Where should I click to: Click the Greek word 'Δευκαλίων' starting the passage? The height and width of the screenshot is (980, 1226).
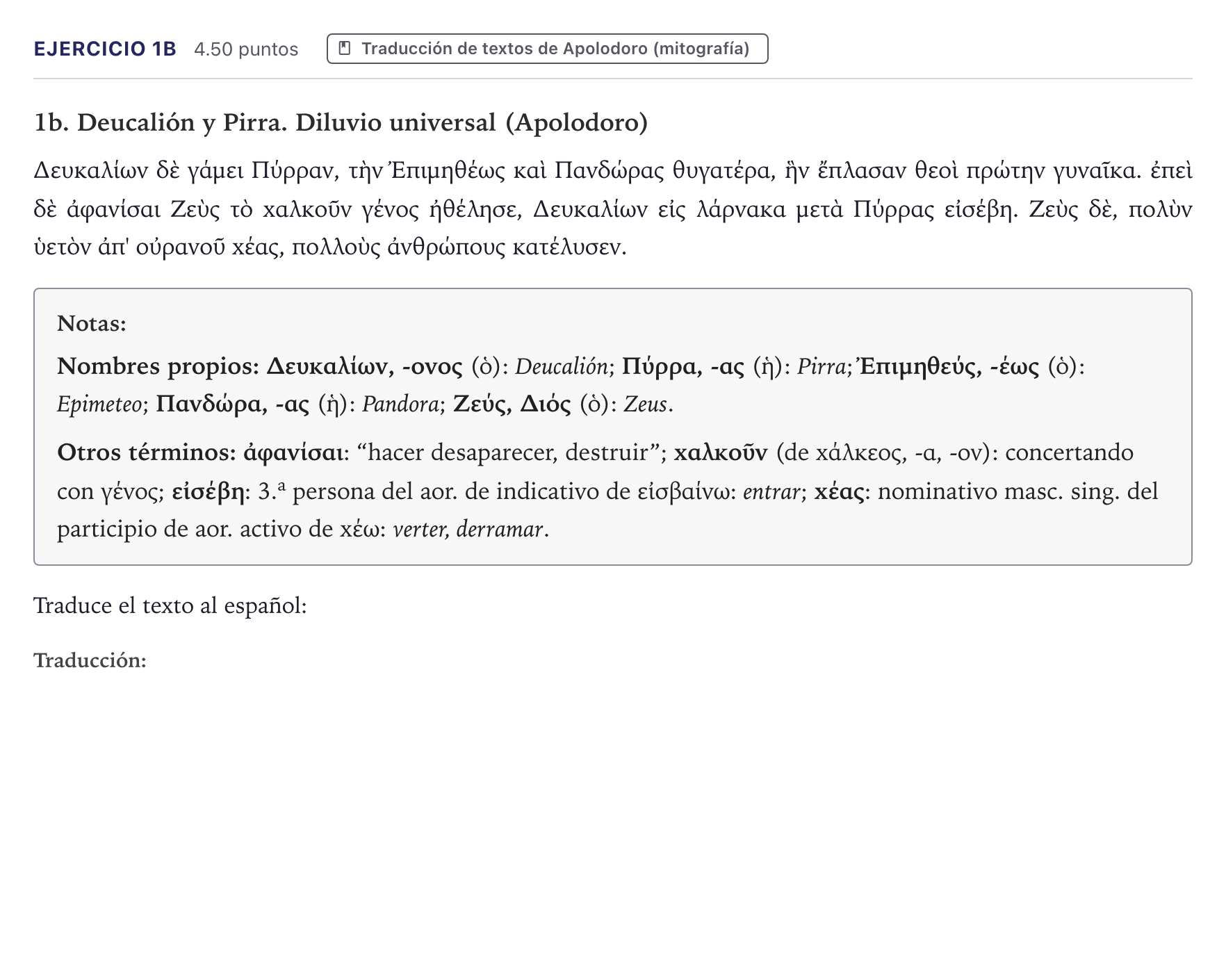coord(91,170)
